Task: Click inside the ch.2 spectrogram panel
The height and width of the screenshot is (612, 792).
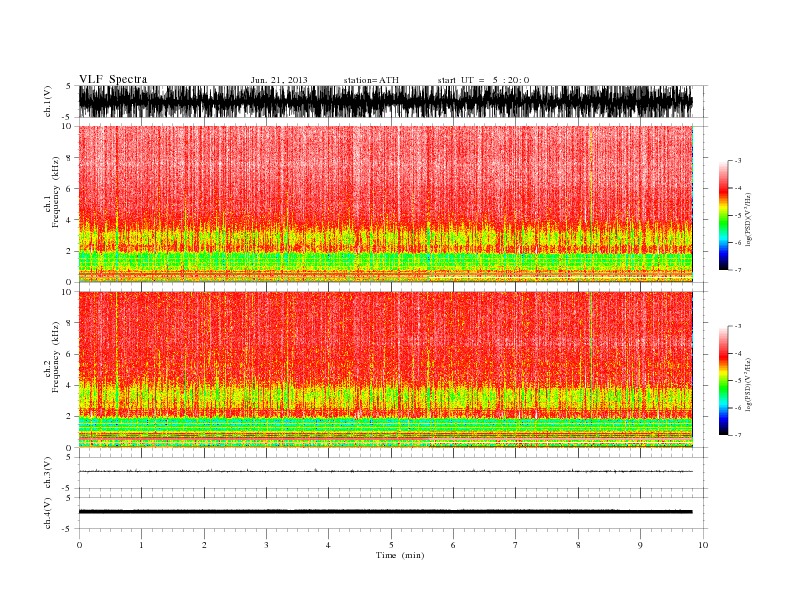Action: 385,369
